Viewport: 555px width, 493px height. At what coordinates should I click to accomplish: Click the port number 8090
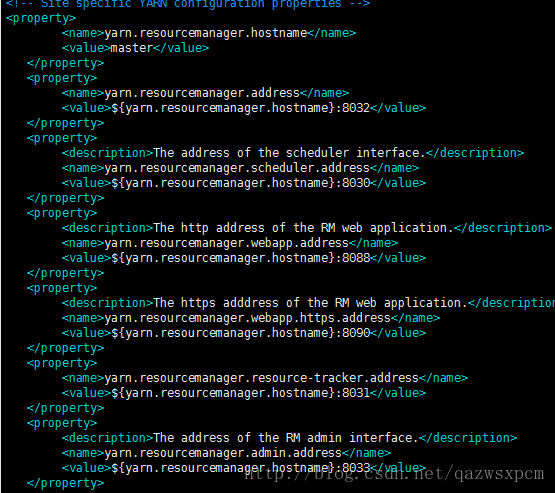pyautogui.click(x=356, y=333)
